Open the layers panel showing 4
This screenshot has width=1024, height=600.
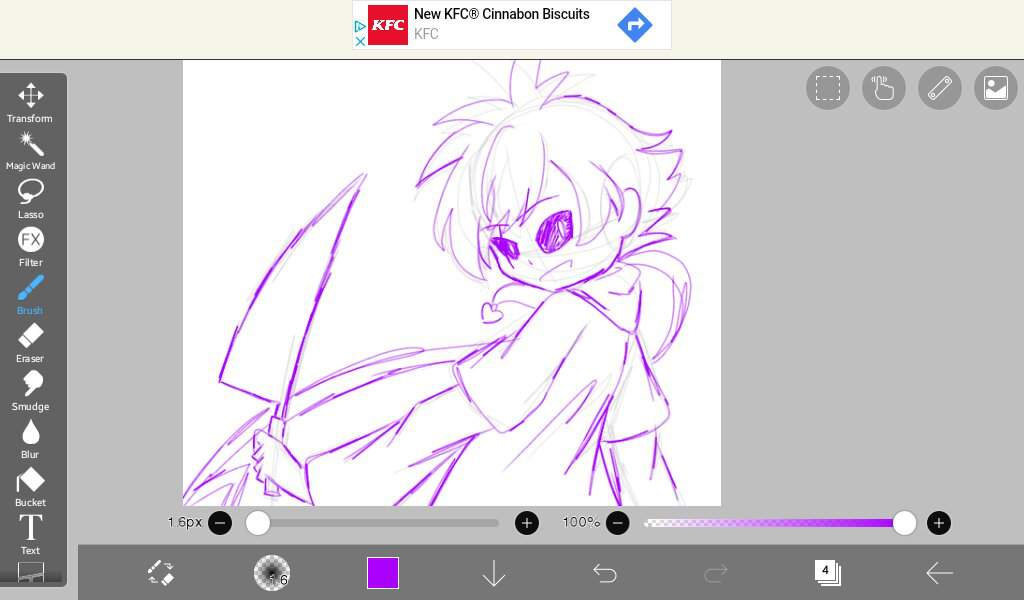click(827, 573)
